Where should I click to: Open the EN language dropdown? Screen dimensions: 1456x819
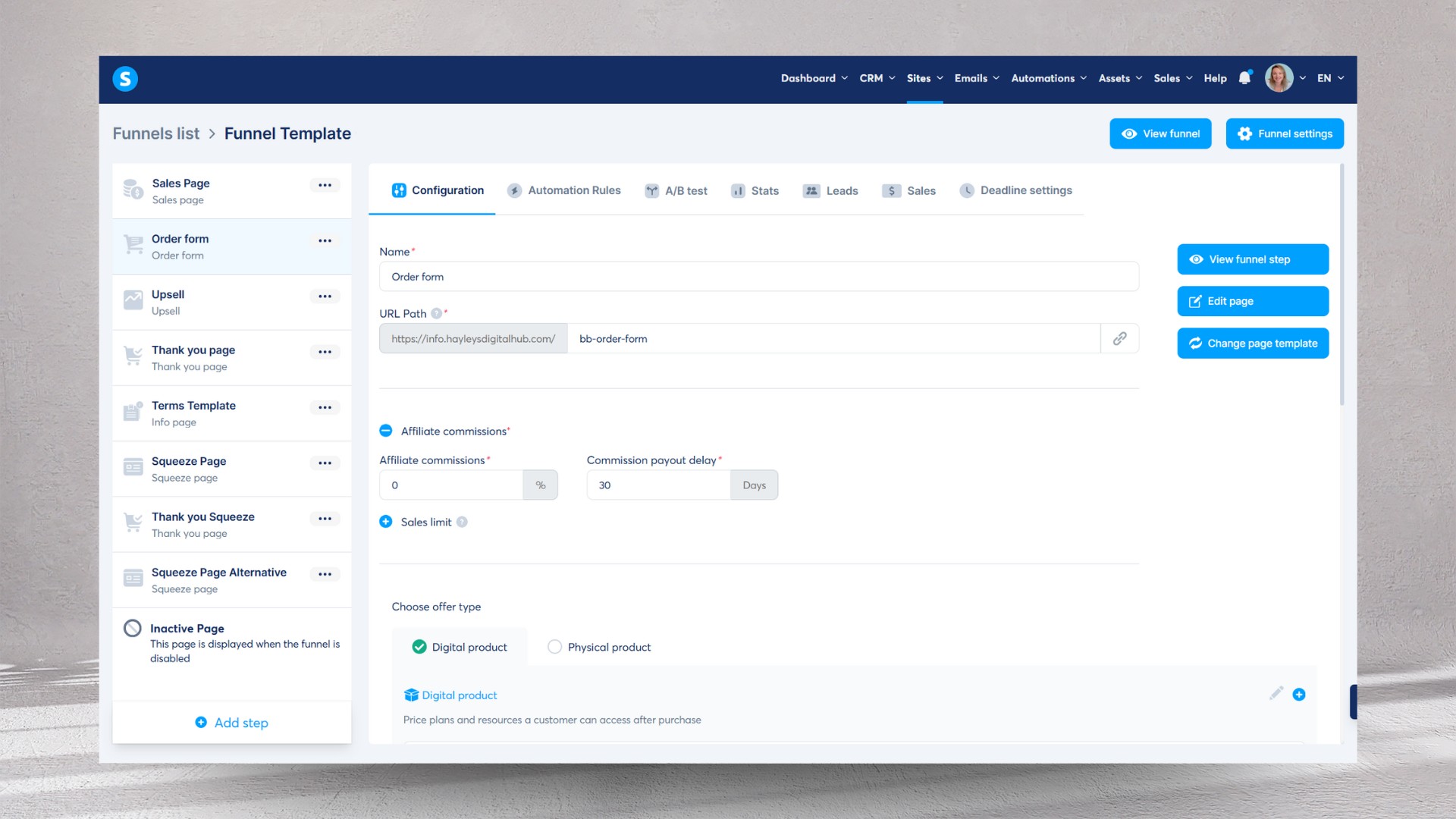tap(1330, 78)
